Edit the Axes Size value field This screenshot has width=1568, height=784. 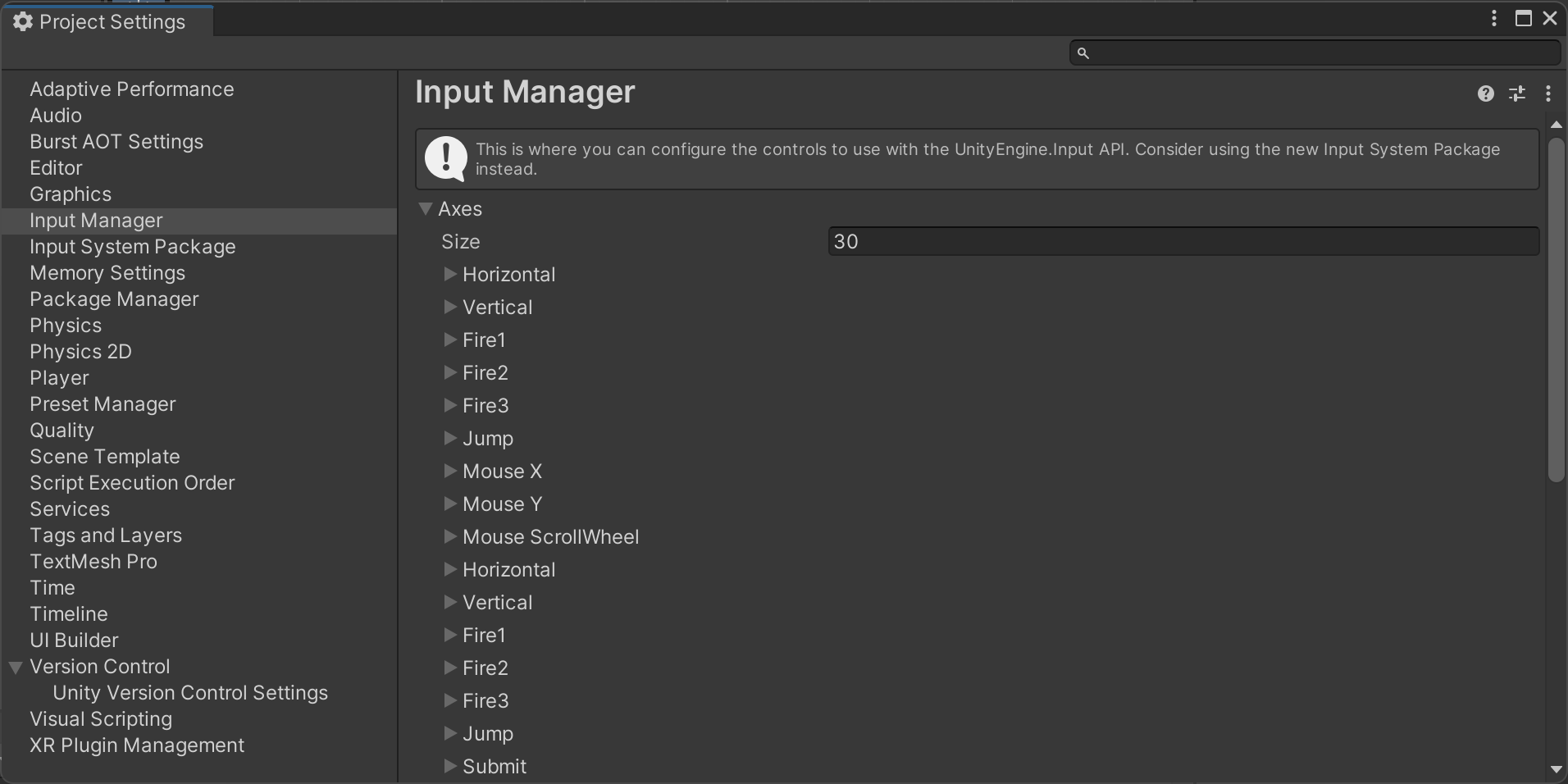point(1183,241)
